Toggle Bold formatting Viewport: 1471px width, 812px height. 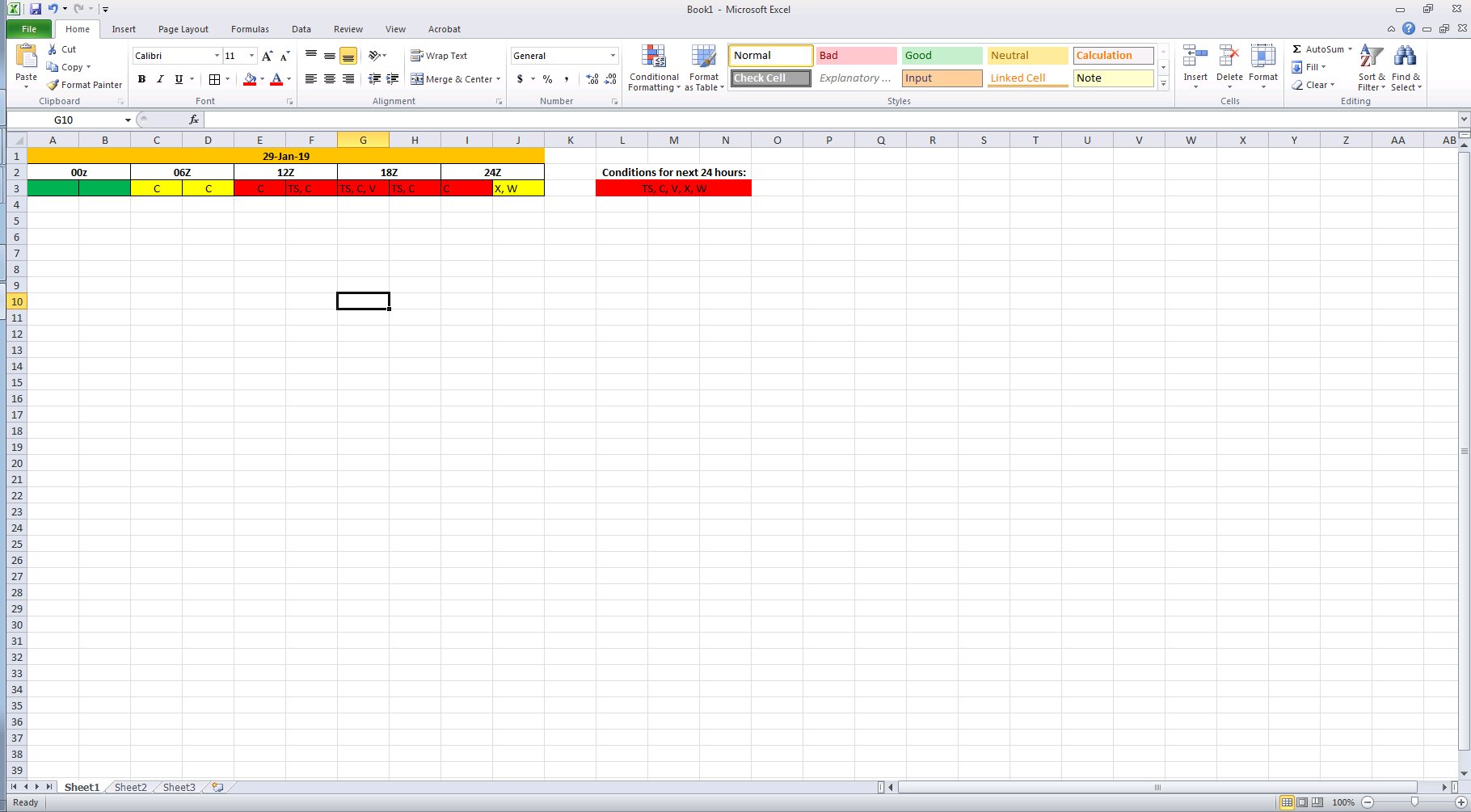[x=141, y=79]
